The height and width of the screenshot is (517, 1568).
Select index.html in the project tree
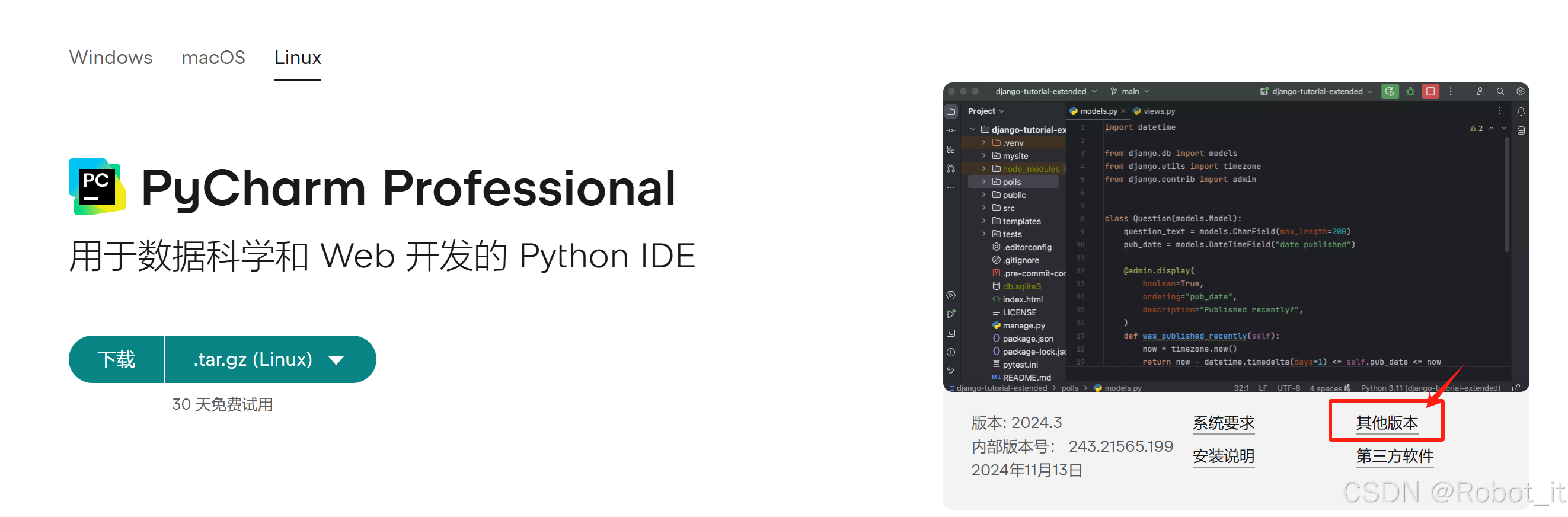[1017, 299]
